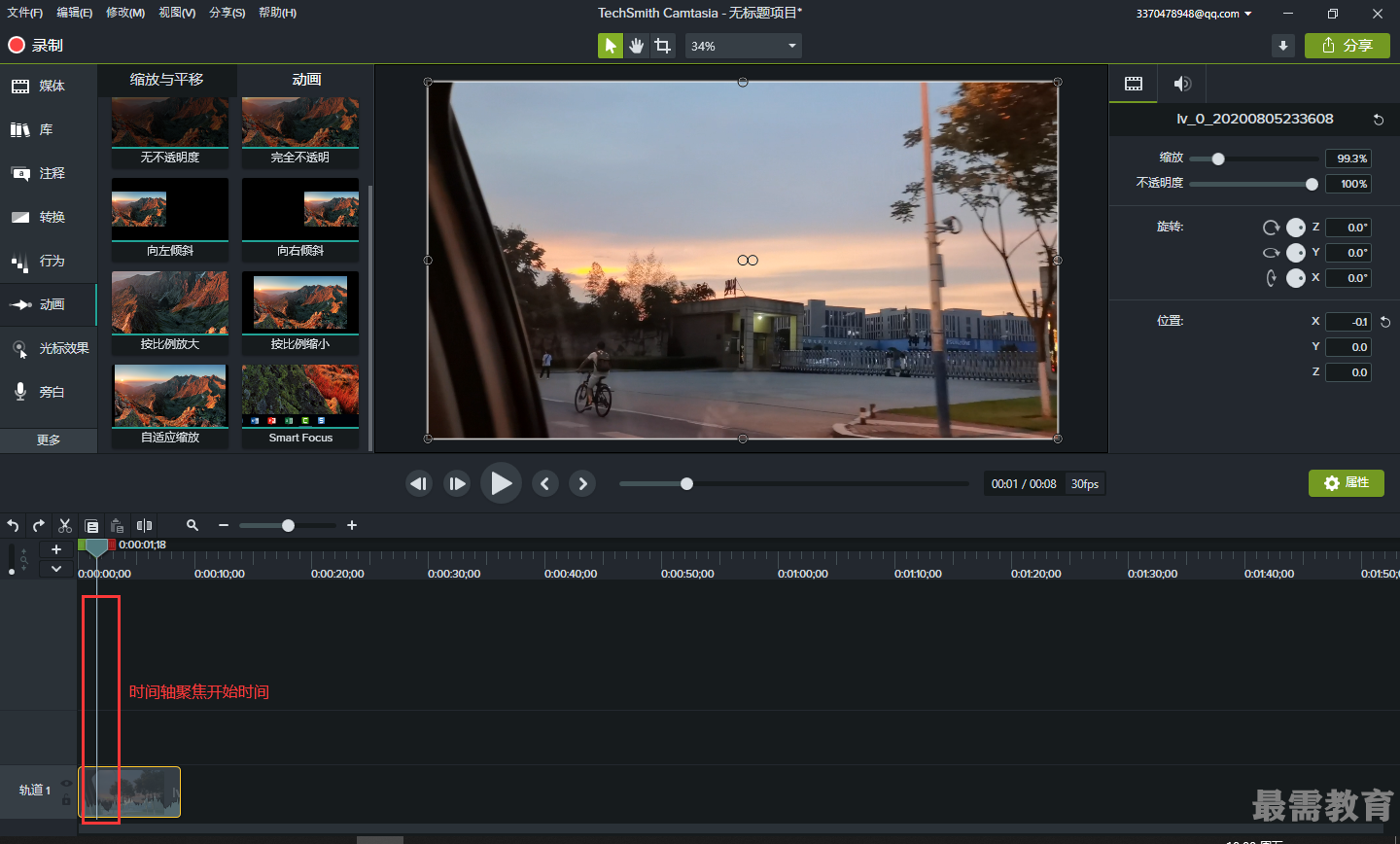1400x844 pixels.
Task: Switch to audio properties speaker tab
Action: coord(1182,84)
